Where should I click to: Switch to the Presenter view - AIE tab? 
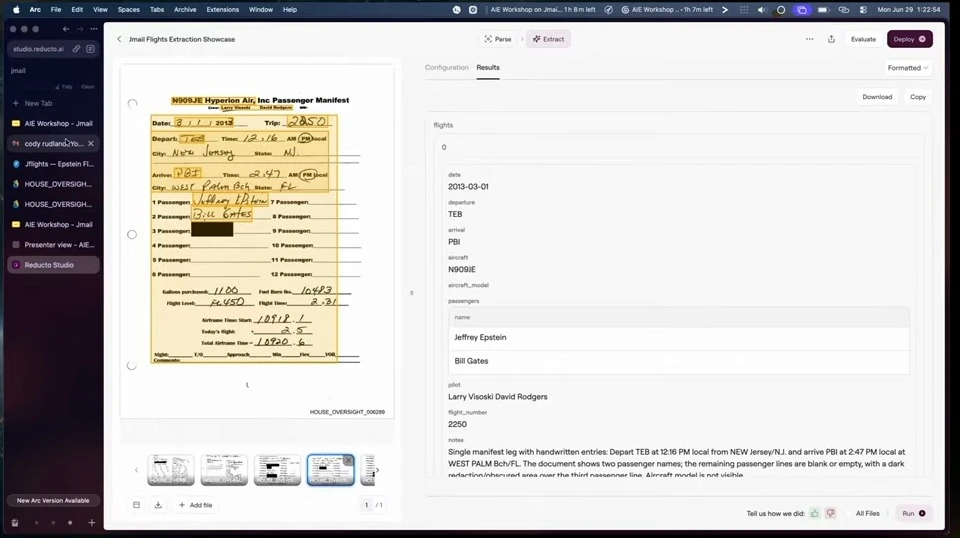53,245
